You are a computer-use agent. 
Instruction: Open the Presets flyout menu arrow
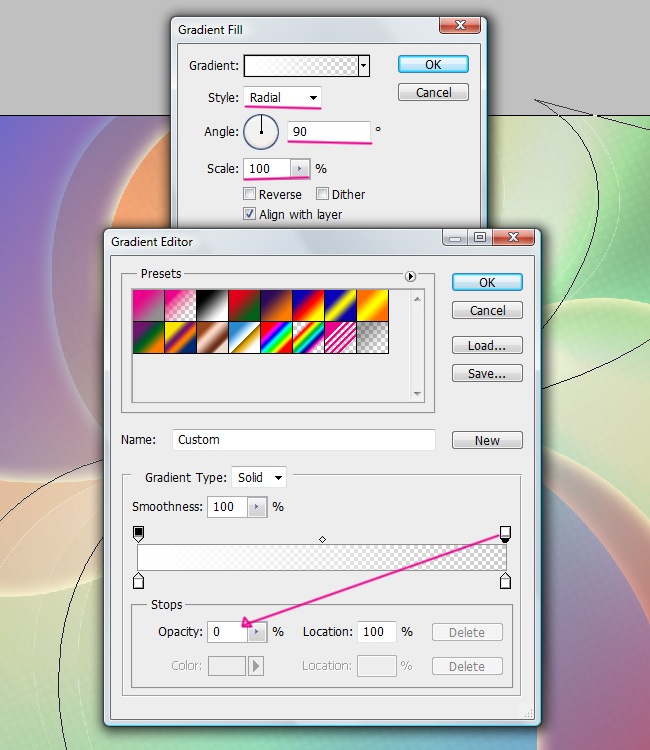pos(410,275)
